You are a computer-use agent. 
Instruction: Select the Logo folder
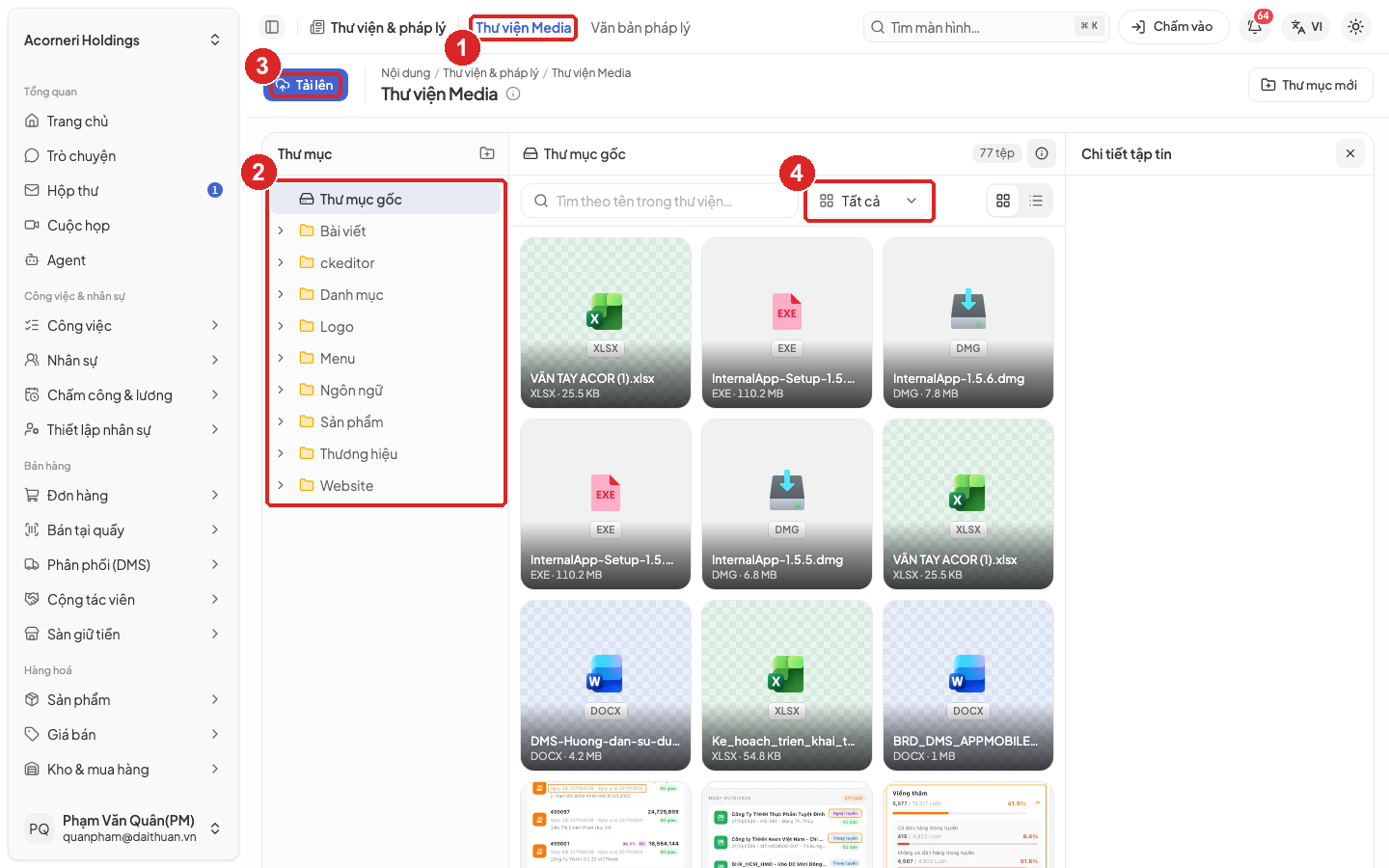coord(386,326)
